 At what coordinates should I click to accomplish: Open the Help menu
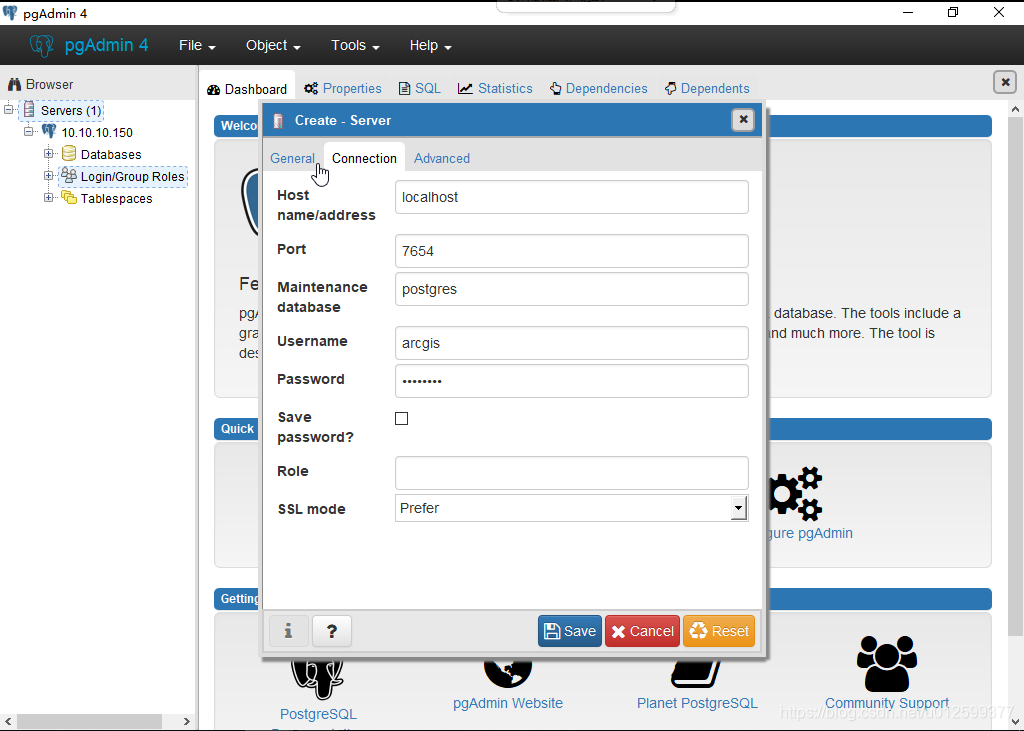click(430, 45)
